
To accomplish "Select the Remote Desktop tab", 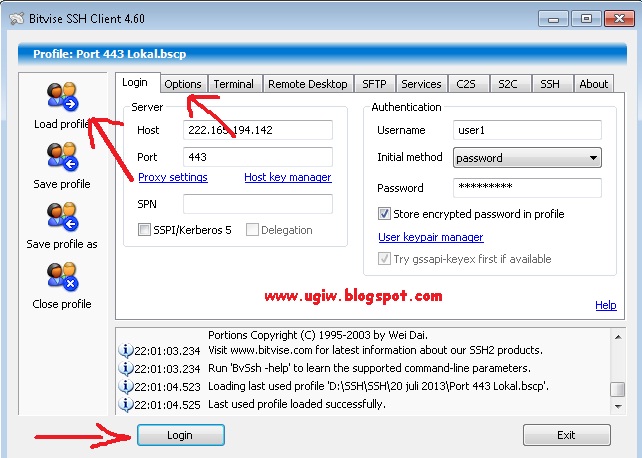I will pyautogui.click(x=308, y=84).
